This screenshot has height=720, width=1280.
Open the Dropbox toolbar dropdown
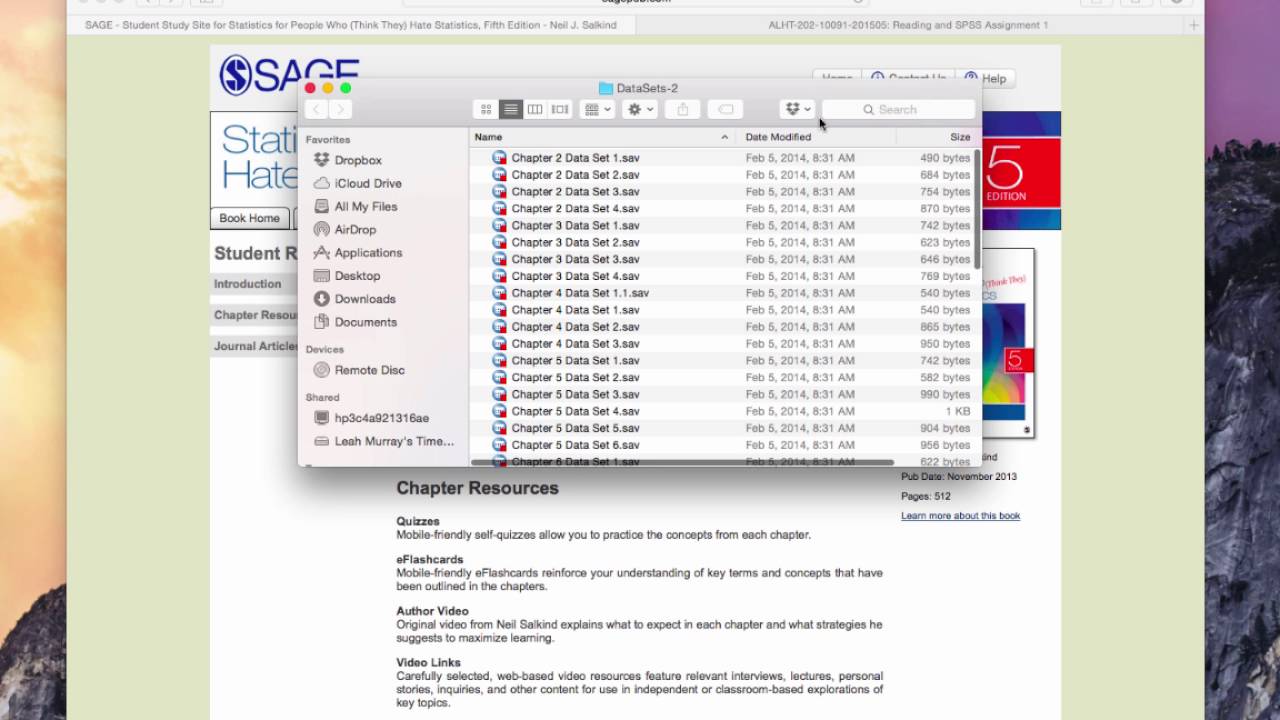[798, 109]
